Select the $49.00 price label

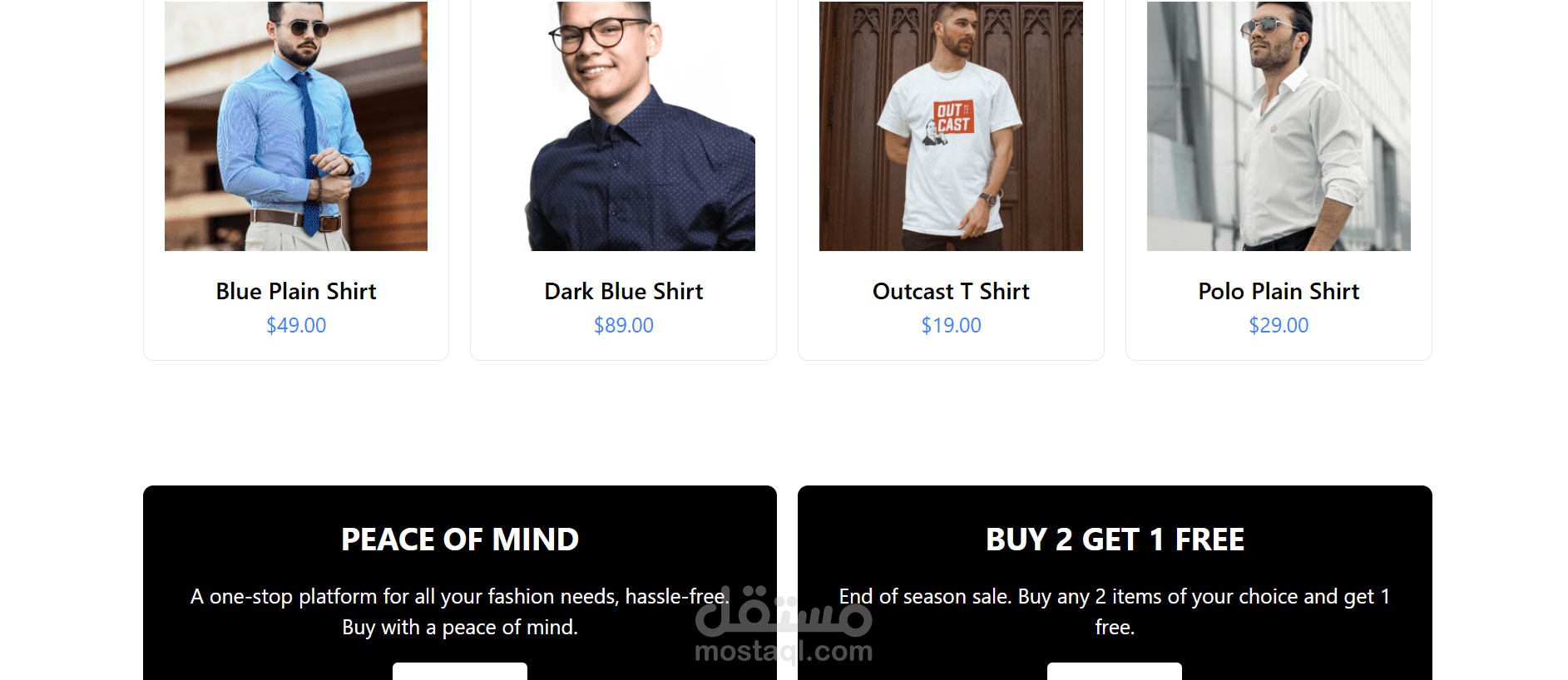296,325
